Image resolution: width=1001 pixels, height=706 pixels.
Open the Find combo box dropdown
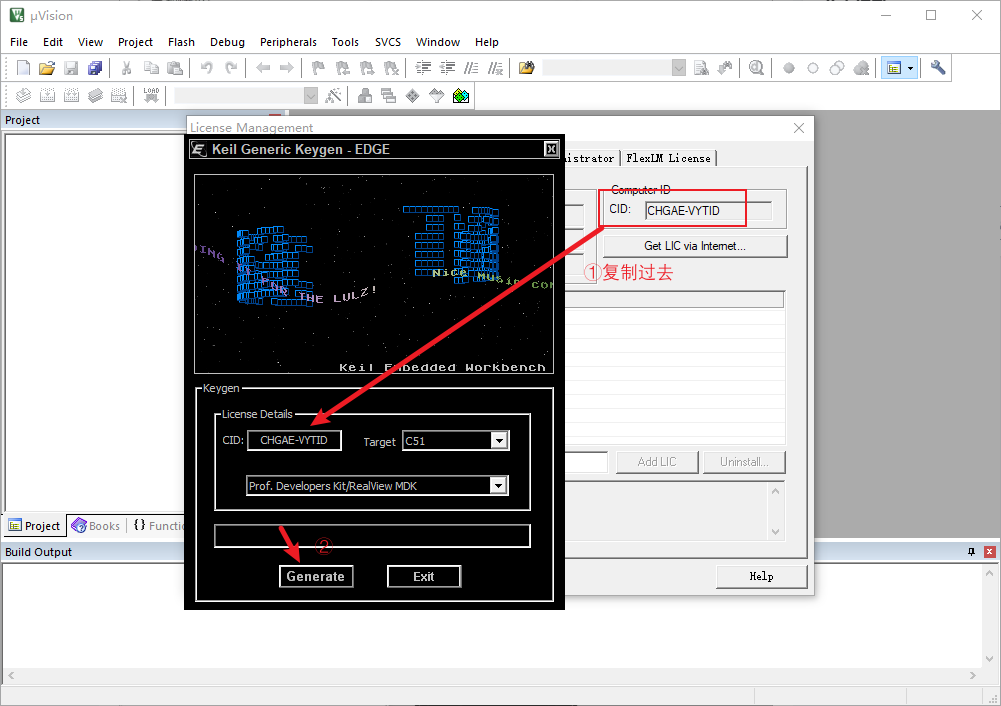point(679,68)
